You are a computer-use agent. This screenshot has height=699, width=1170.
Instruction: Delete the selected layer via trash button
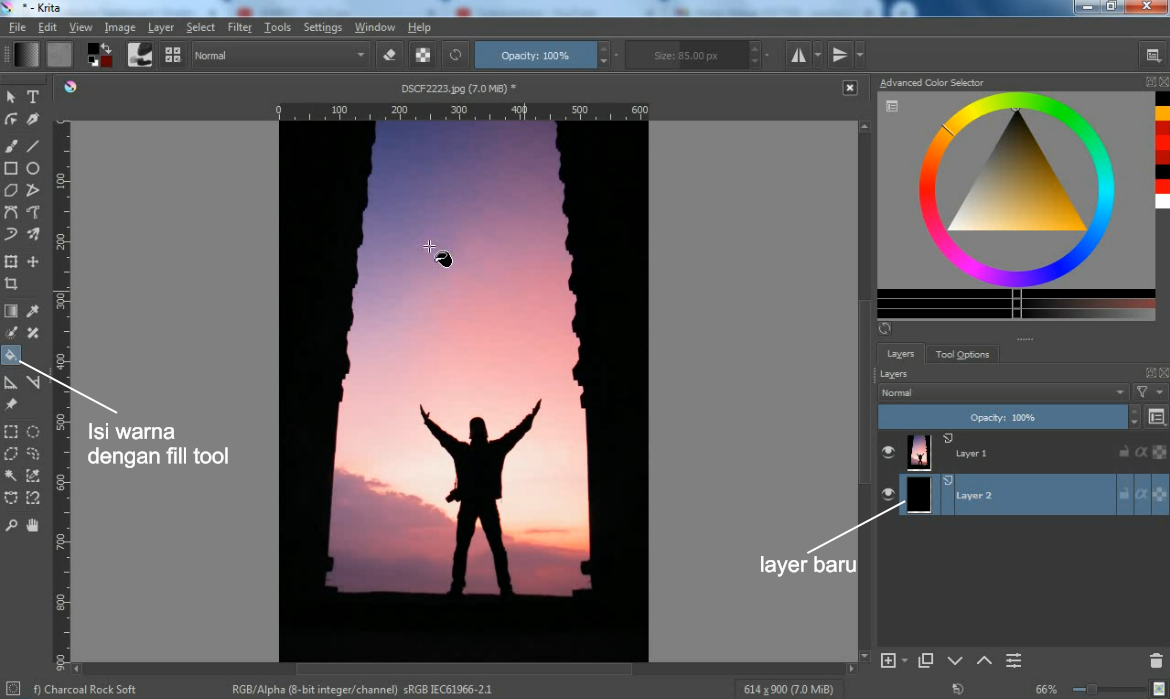tap(1155, 660)
